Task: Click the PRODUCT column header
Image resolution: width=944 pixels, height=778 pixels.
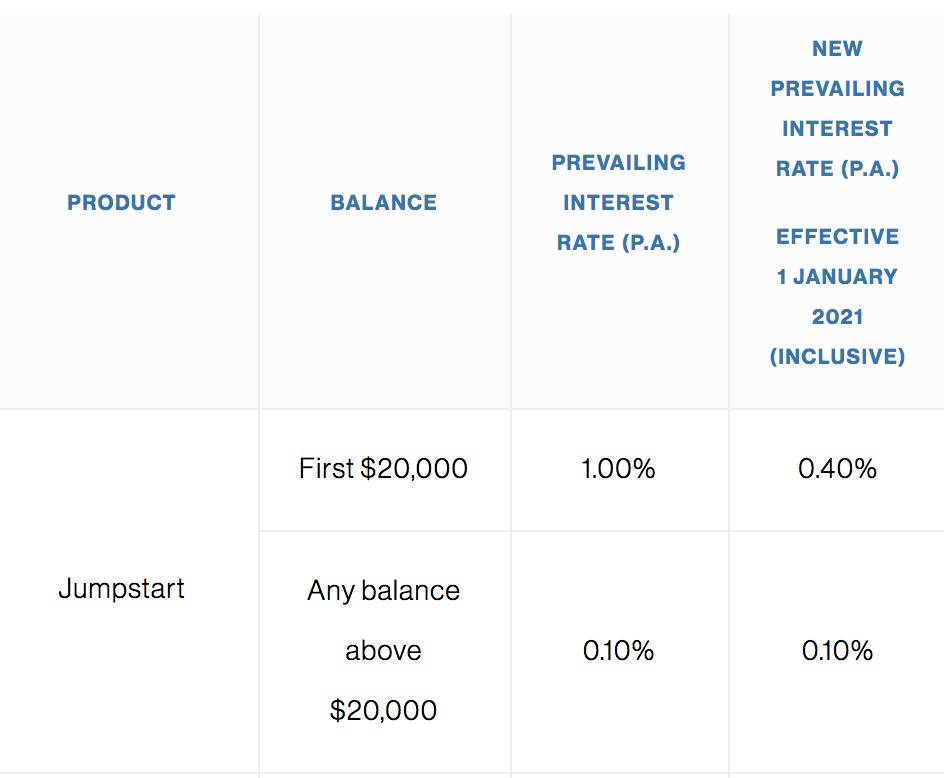Action: 121,203
